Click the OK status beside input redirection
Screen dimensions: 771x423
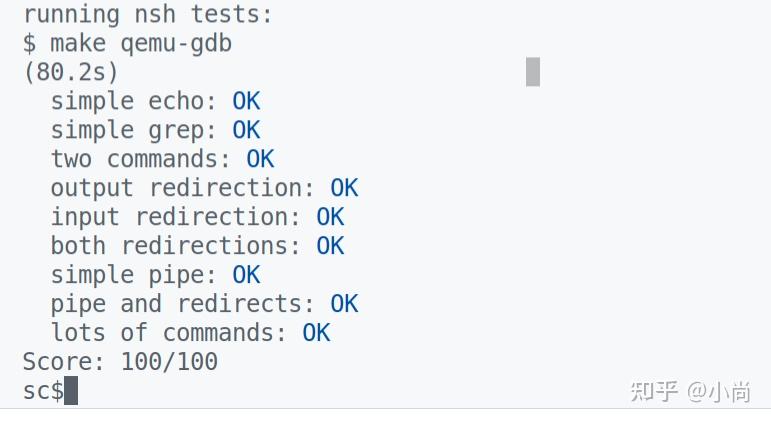tap(330, 218)
